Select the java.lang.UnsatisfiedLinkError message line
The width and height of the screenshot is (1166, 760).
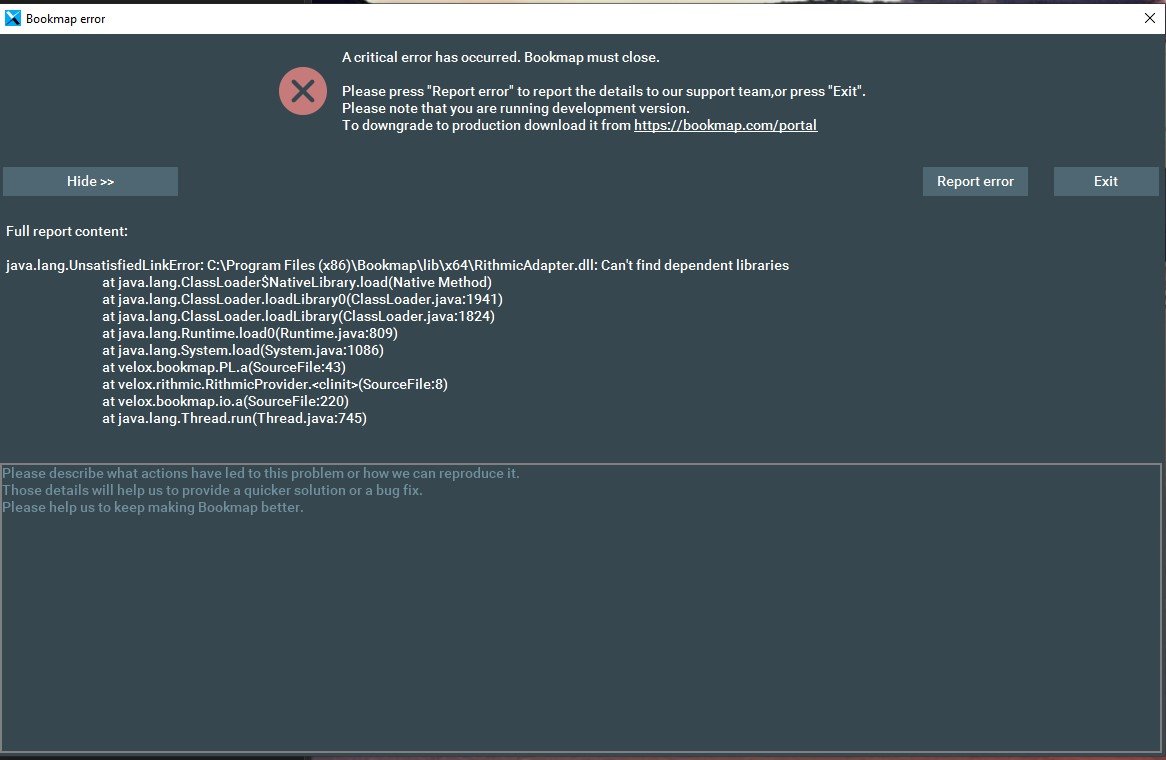[397, 266]
